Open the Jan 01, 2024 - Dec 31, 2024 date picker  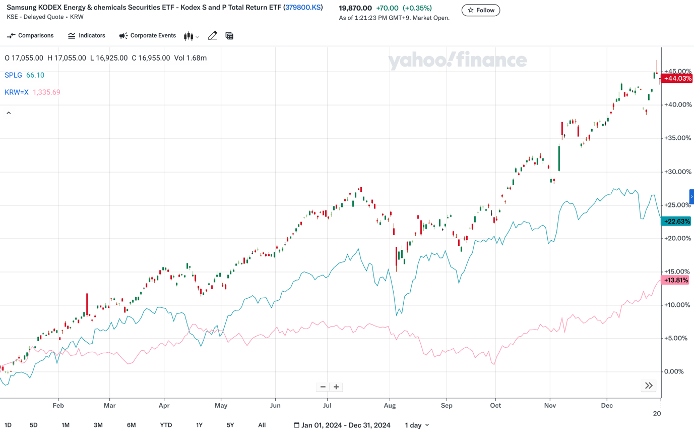coord(342,425)
